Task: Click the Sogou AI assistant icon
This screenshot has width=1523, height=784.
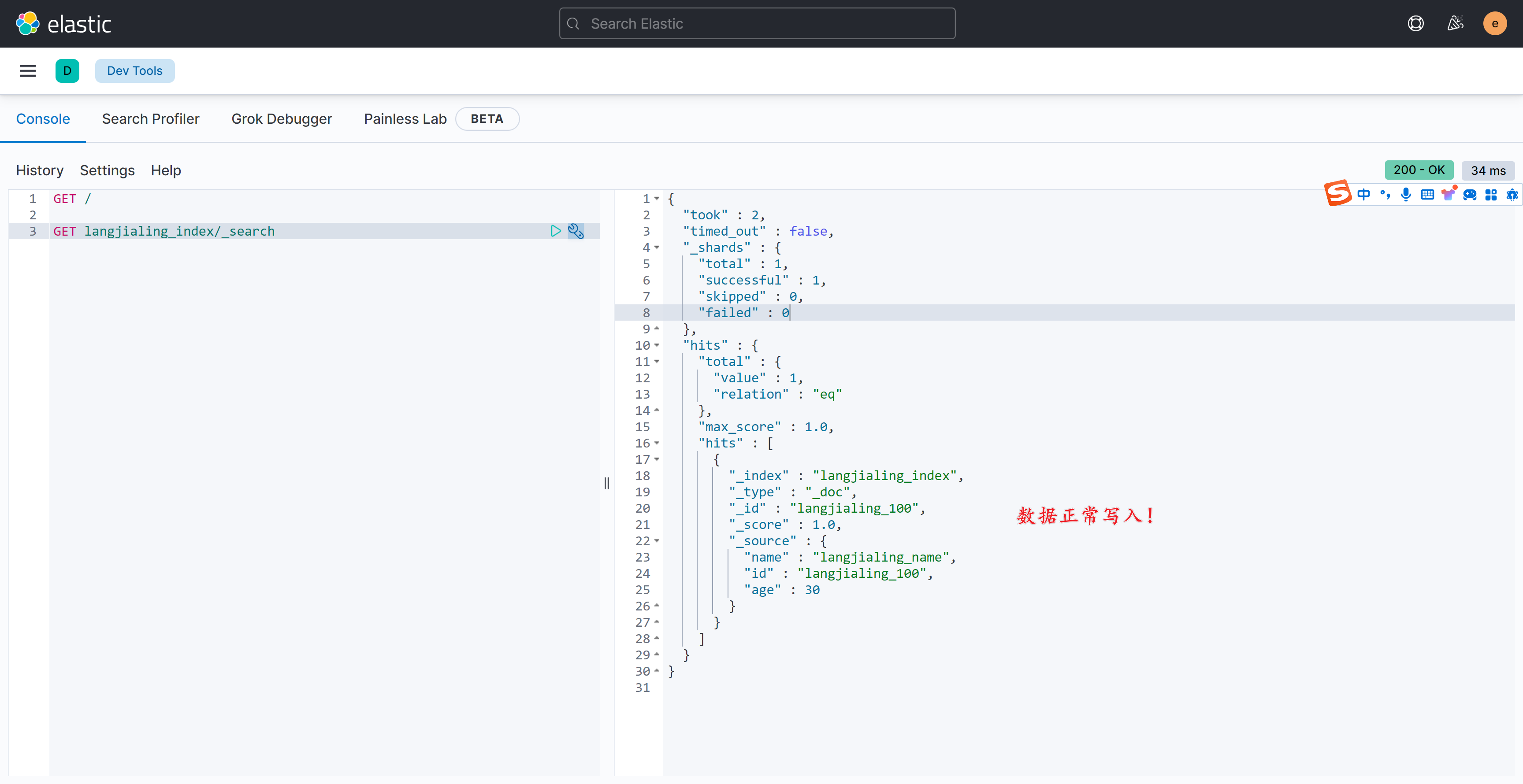Action: point(1512,194)
